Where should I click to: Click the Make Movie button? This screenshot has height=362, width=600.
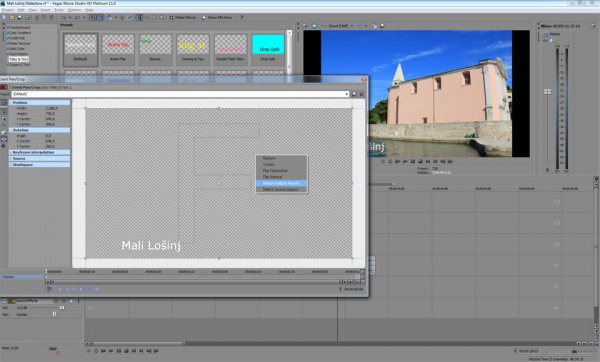pos(182,18)
